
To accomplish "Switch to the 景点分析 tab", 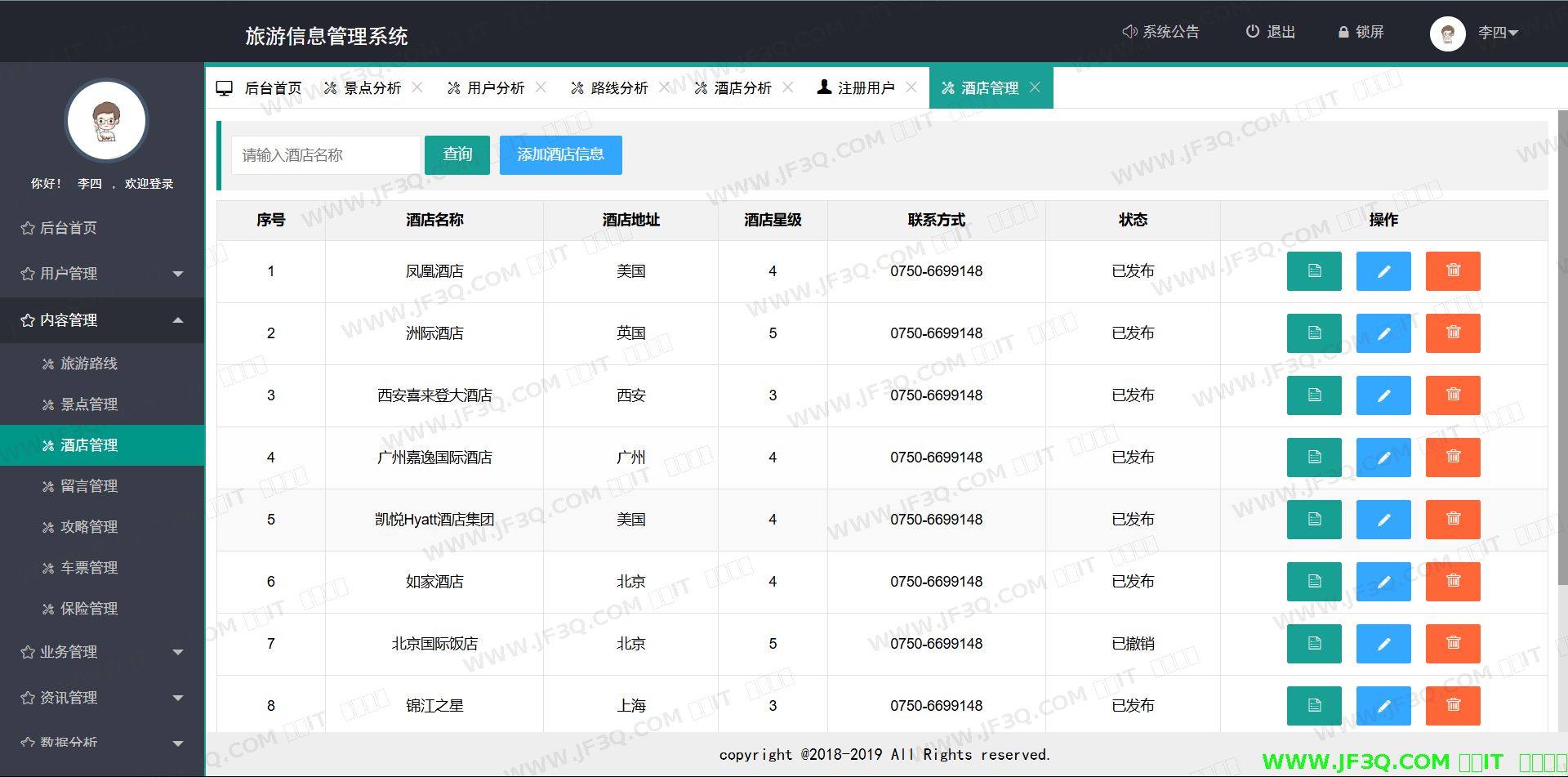I will pos(372,88).
